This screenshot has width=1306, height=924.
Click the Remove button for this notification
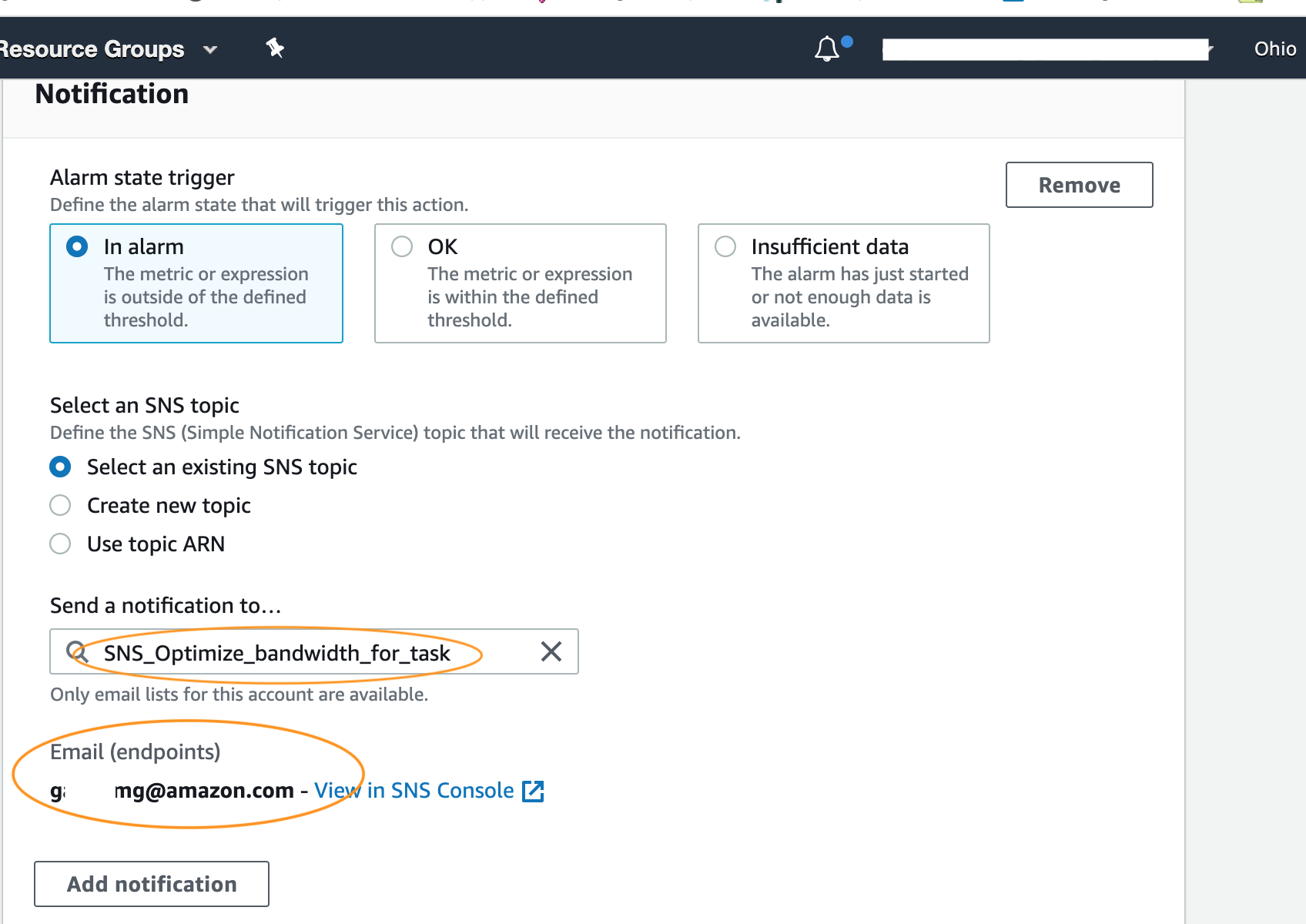[1078, 185]
